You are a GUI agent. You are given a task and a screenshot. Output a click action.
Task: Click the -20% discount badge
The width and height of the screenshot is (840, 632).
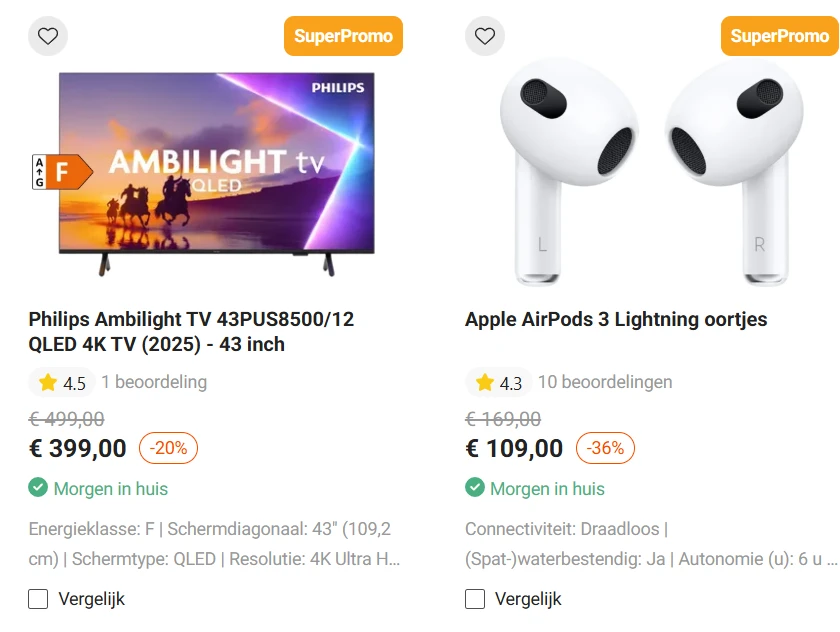coord(167,448)
